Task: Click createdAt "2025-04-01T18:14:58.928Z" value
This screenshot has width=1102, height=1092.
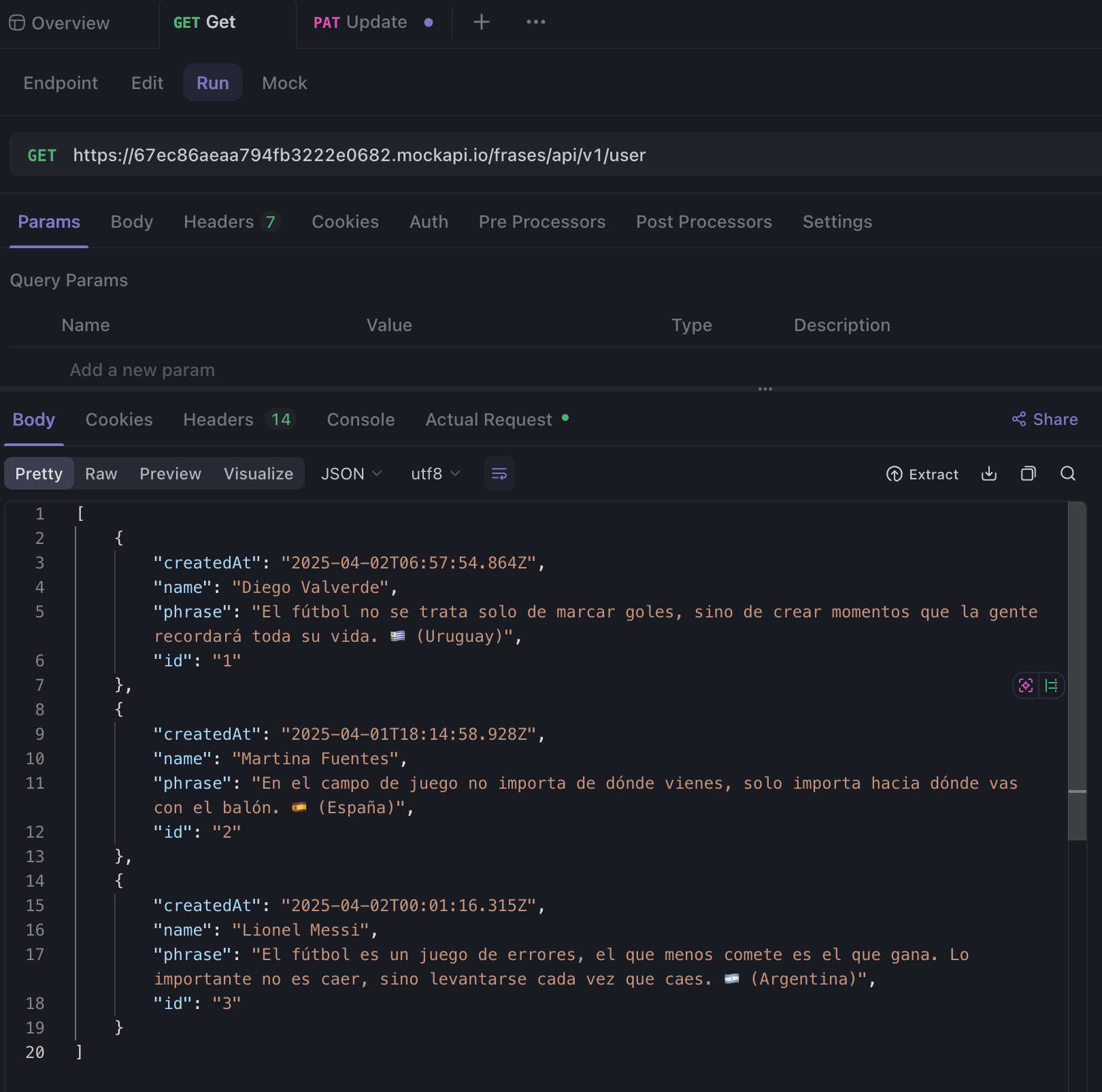Action: coord(409,734)
